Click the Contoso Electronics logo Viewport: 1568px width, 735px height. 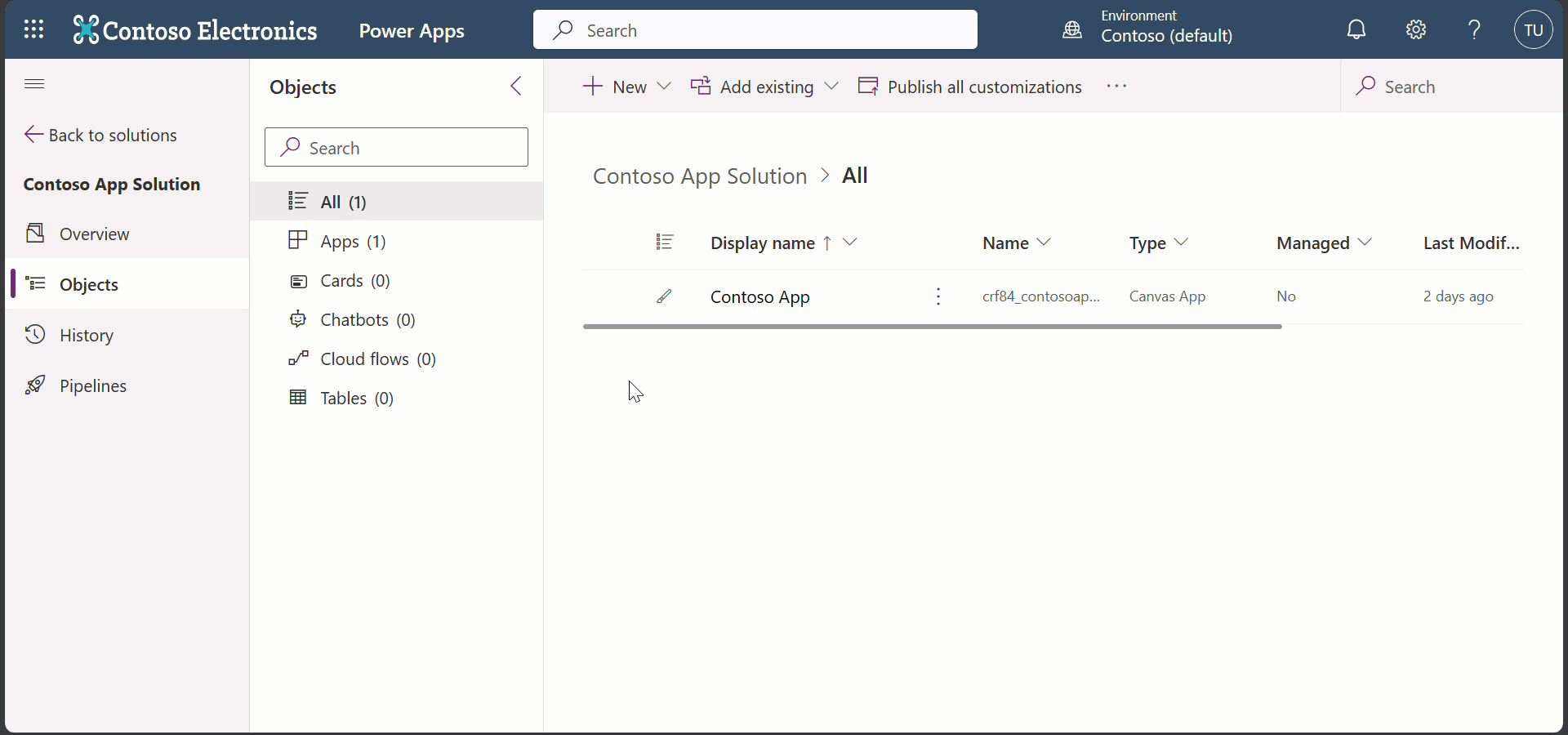click(194, 30)
